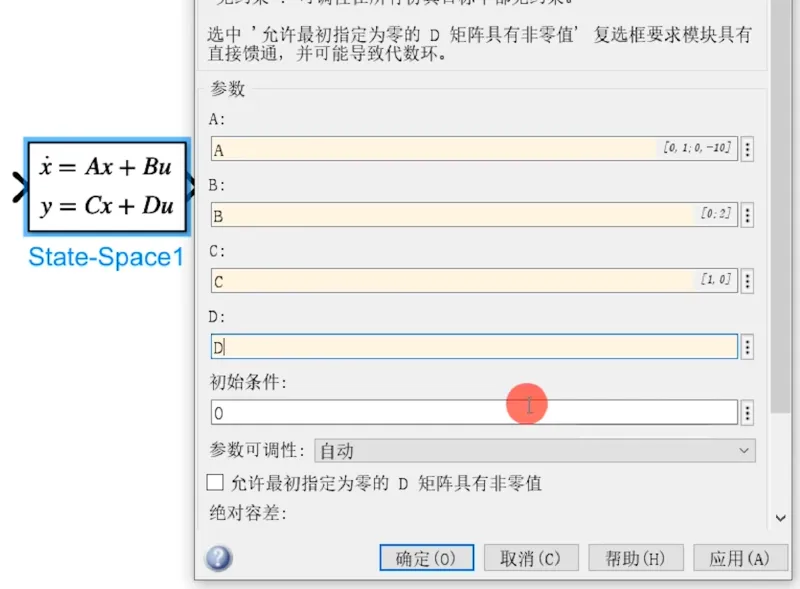Click the three-dot menu next to field C

click(747, 281)
